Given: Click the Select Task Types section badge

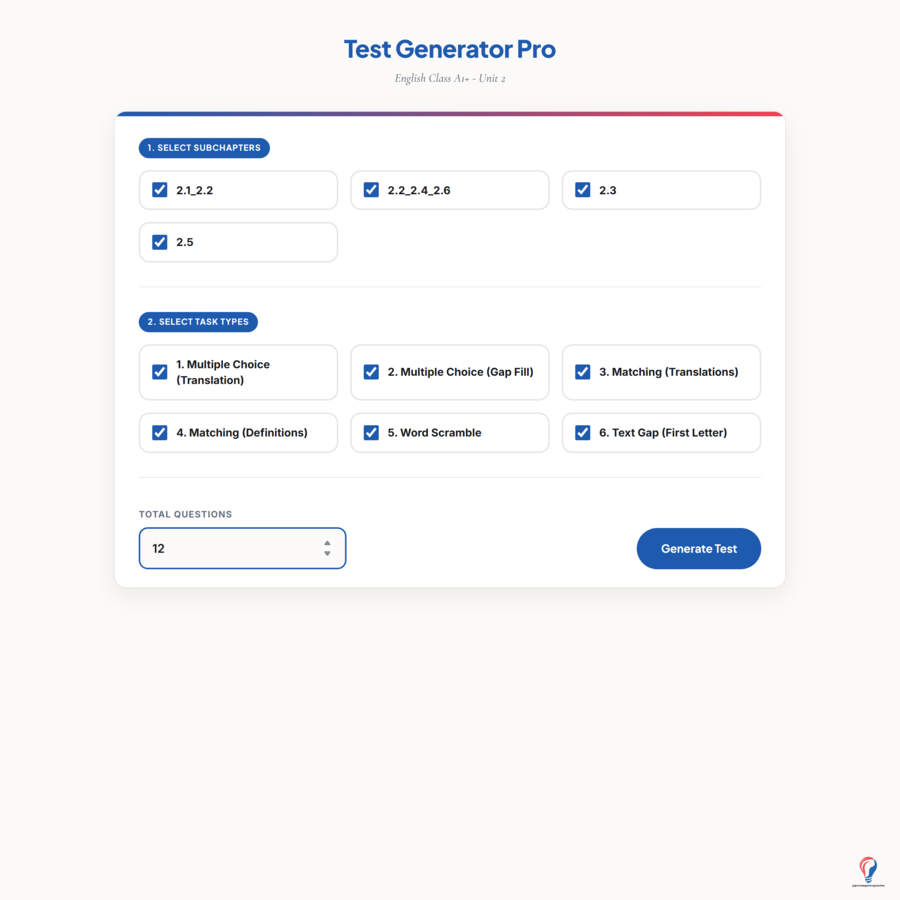Looking at the screenshot, I should coord(198,322).
